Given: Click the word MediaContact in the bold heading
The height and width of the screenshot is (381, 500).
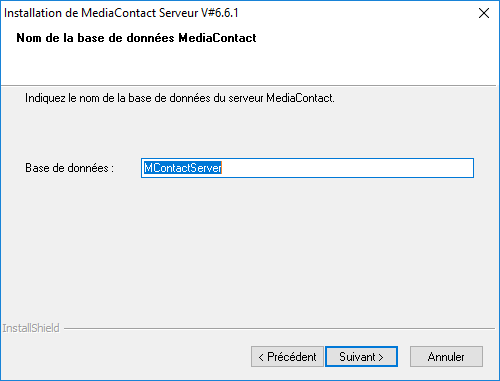Looking at the screenshot, I should (217, 38).
